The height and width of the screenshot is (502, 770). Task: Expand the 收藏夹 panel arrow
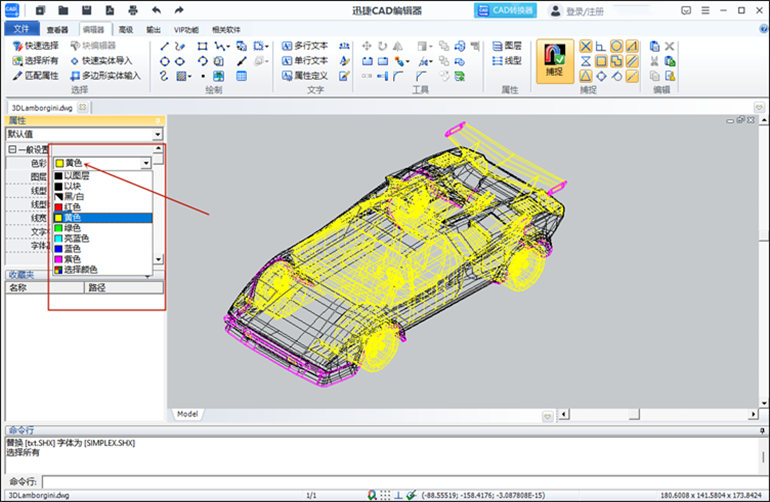(147, 276)
